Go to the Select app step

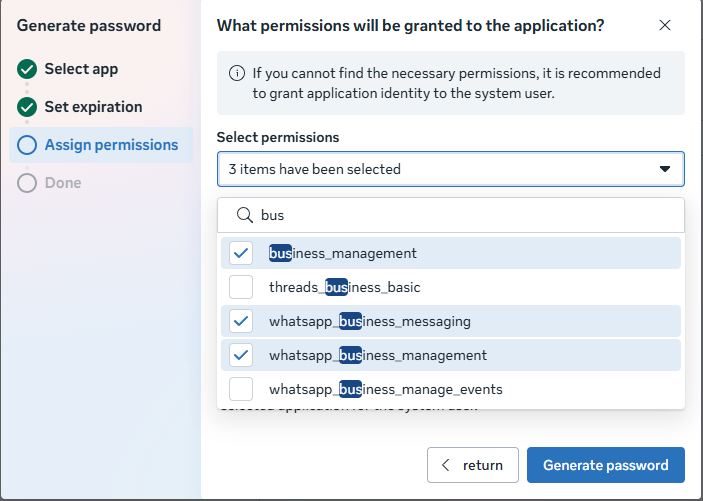click(x=81, y=69)
